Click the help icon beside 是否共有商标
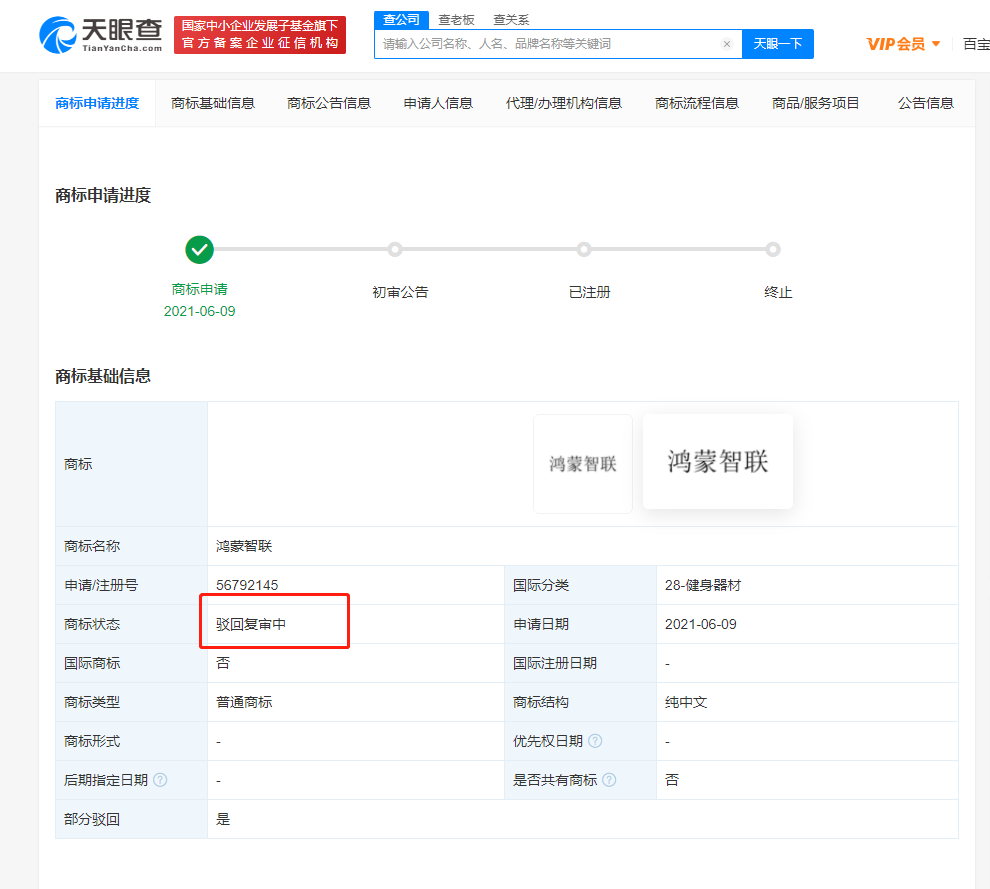 click(609, 780)
